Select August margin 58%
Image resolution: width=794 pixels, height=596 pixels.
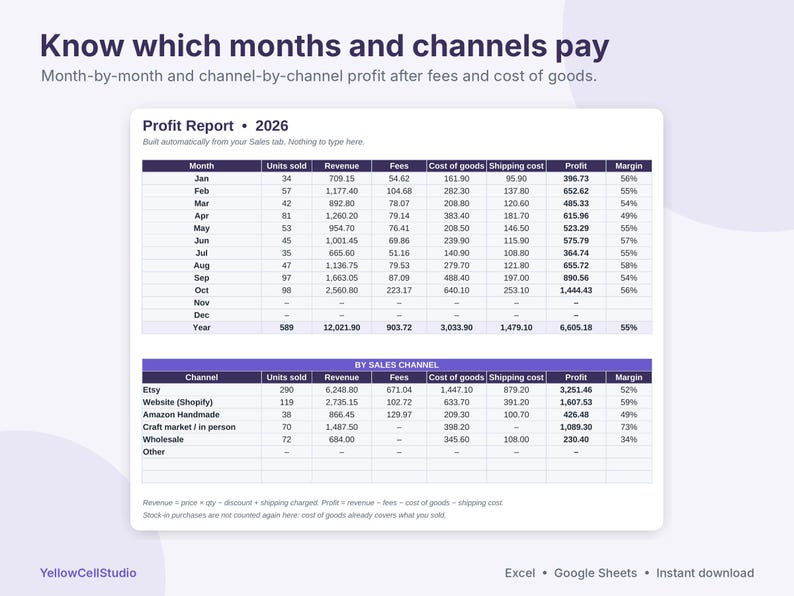click(x=628, y=265)
